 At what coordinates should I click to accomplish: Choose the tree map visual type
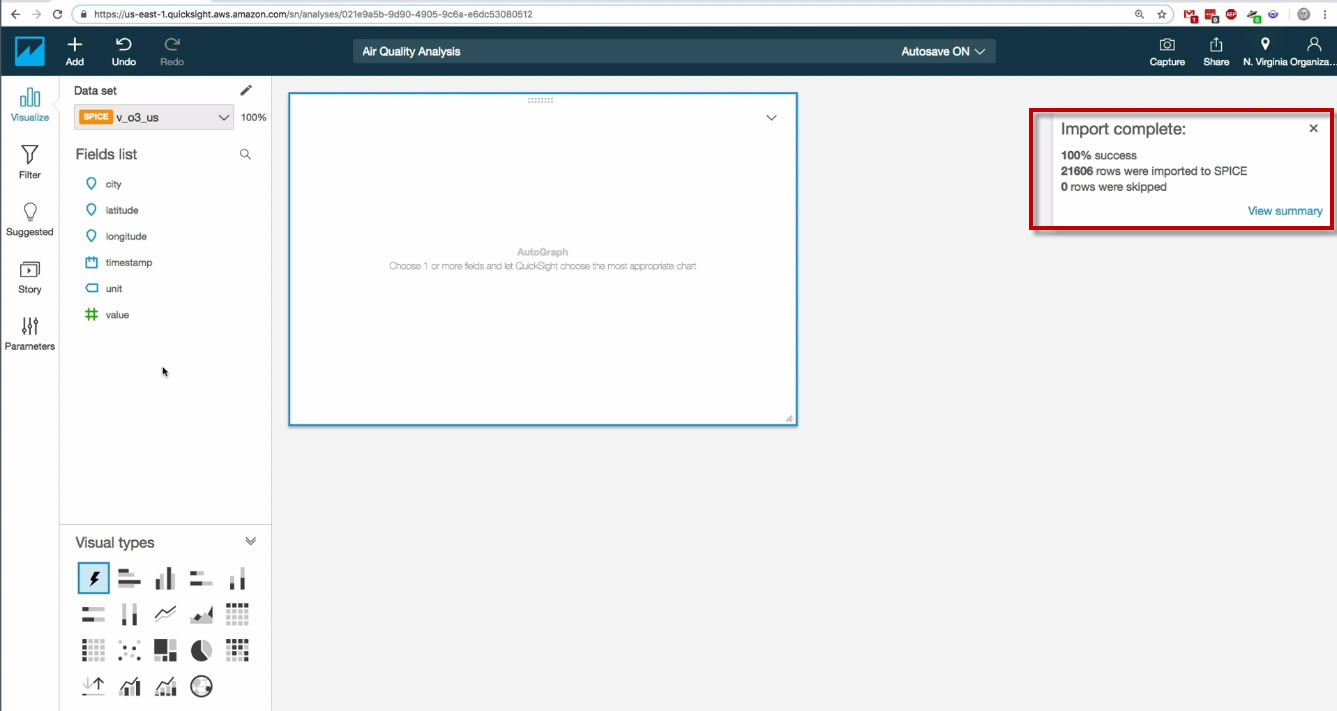165,650
